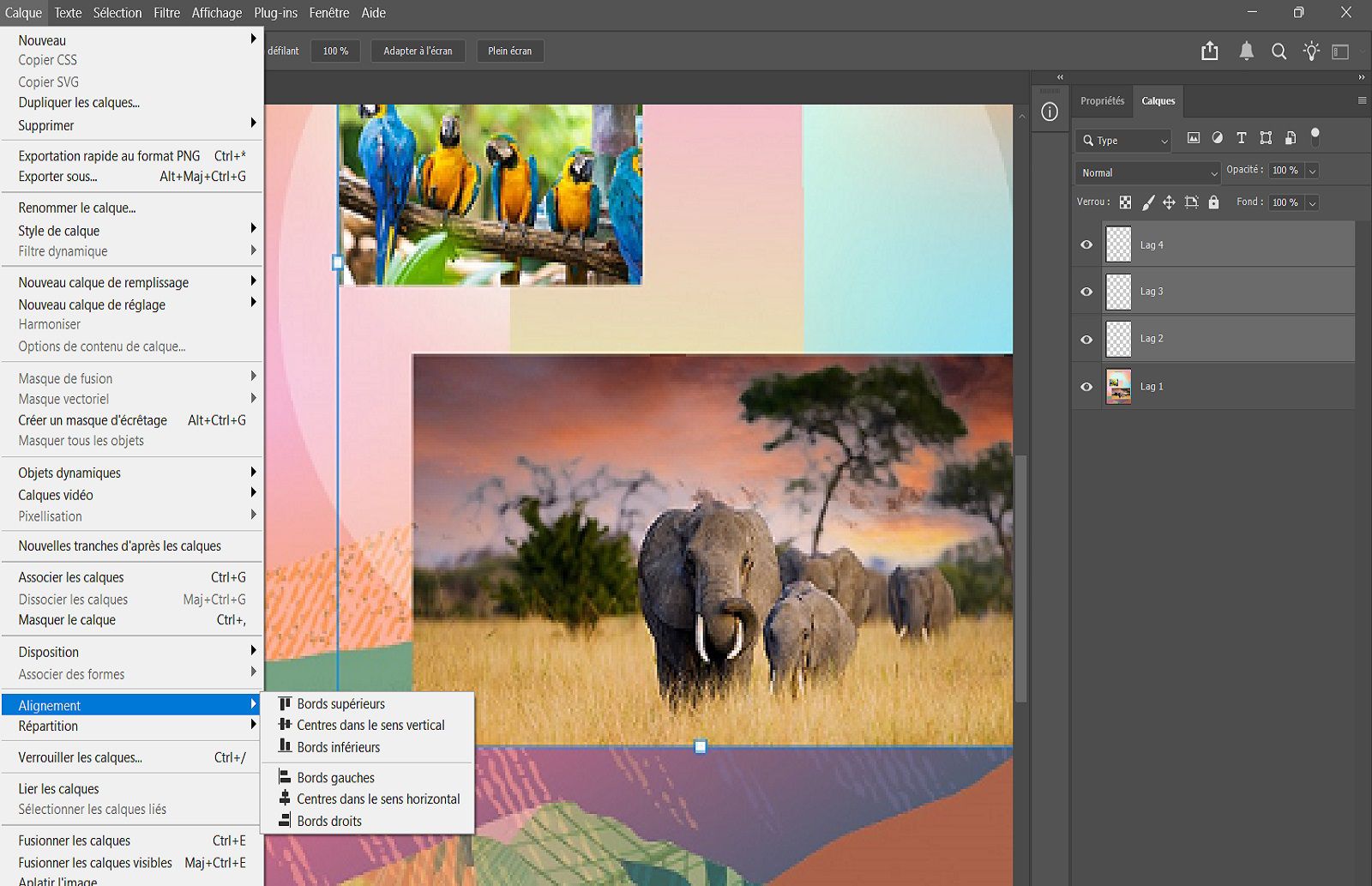Open the notifications bell icon

(1246, 51)
